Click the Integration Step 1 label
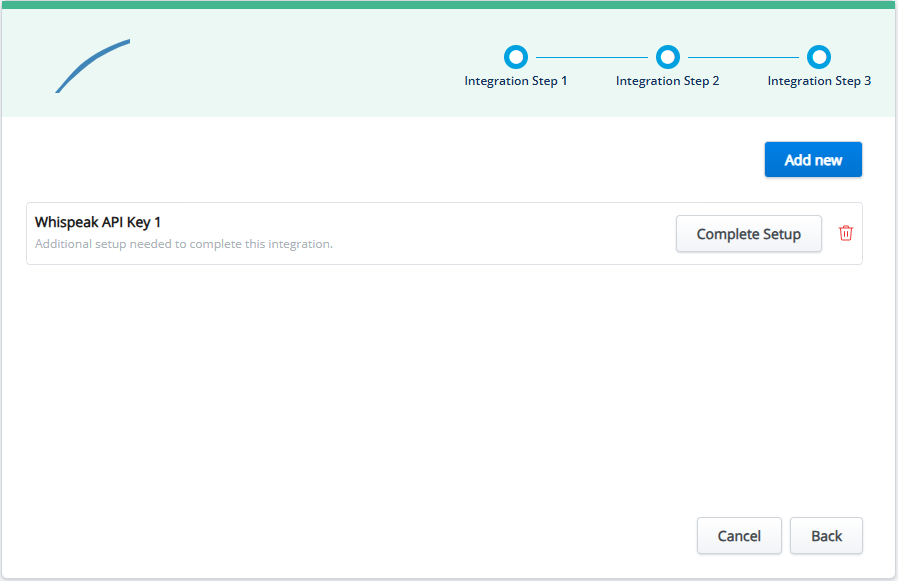 (x=515, y=81)
